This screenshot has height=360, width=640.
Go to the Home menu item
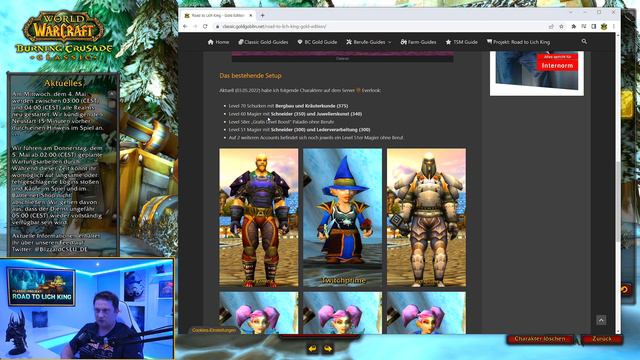[218, 42]
